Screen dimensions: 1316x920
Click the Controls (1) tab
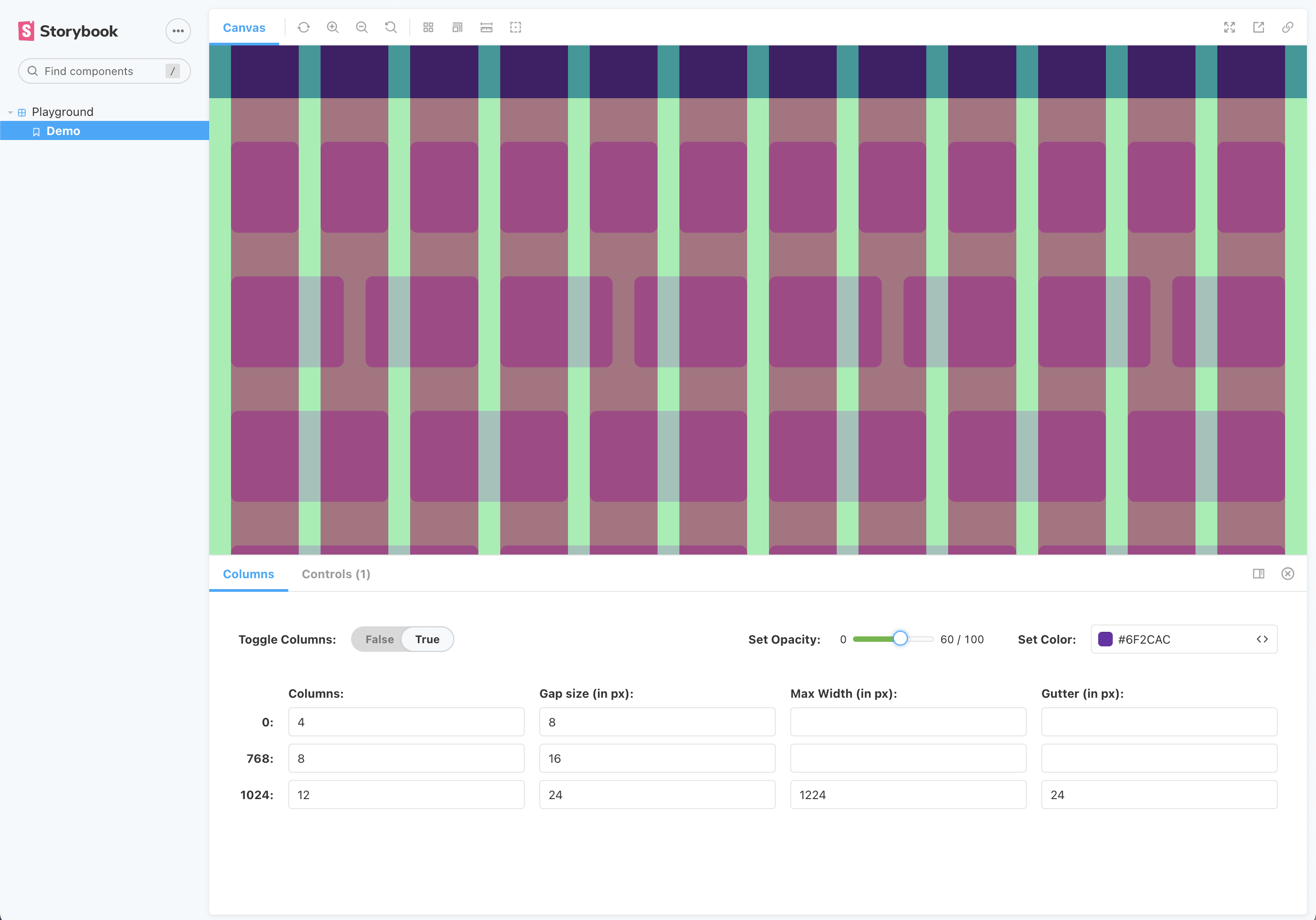(x=336, y=574)
